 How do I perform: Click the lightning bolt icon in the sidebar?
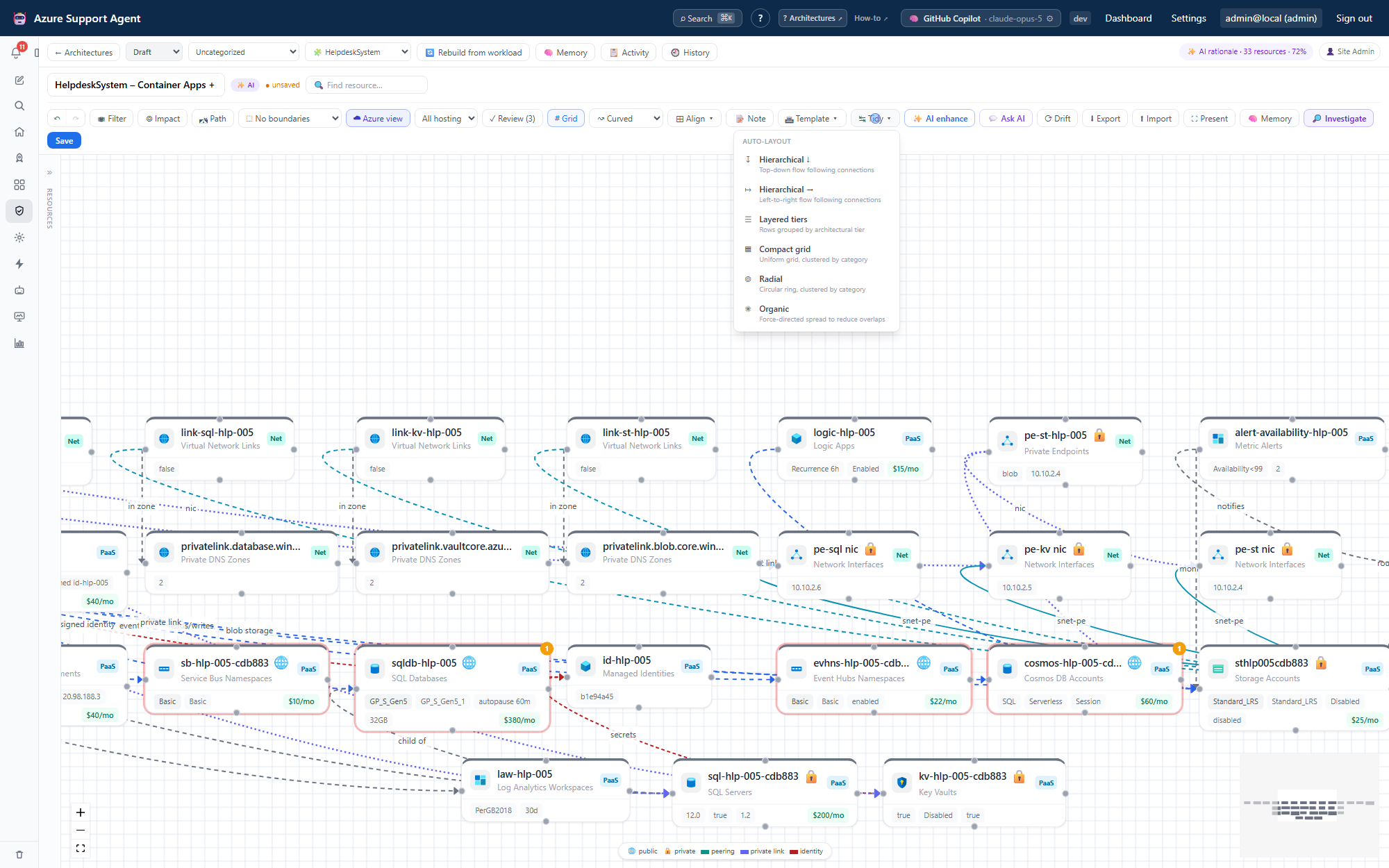[19, 264]
